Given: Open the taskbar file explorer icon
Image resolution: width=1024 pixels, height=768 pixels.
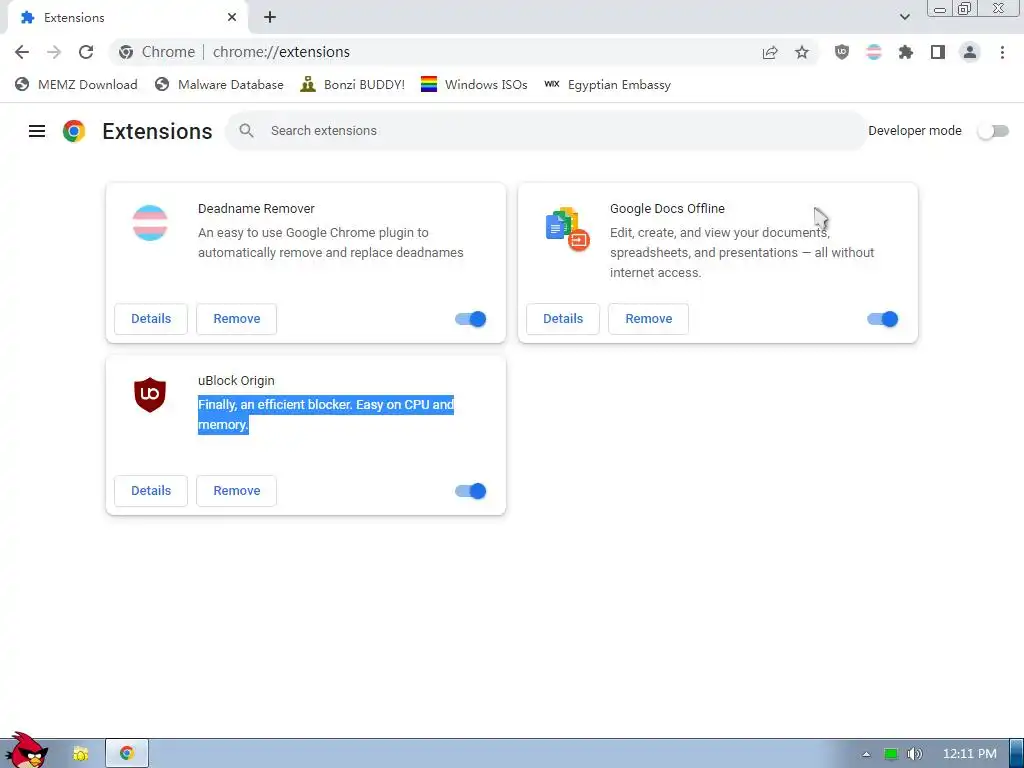Looking at the screenshot, I should tap(80, 754).
